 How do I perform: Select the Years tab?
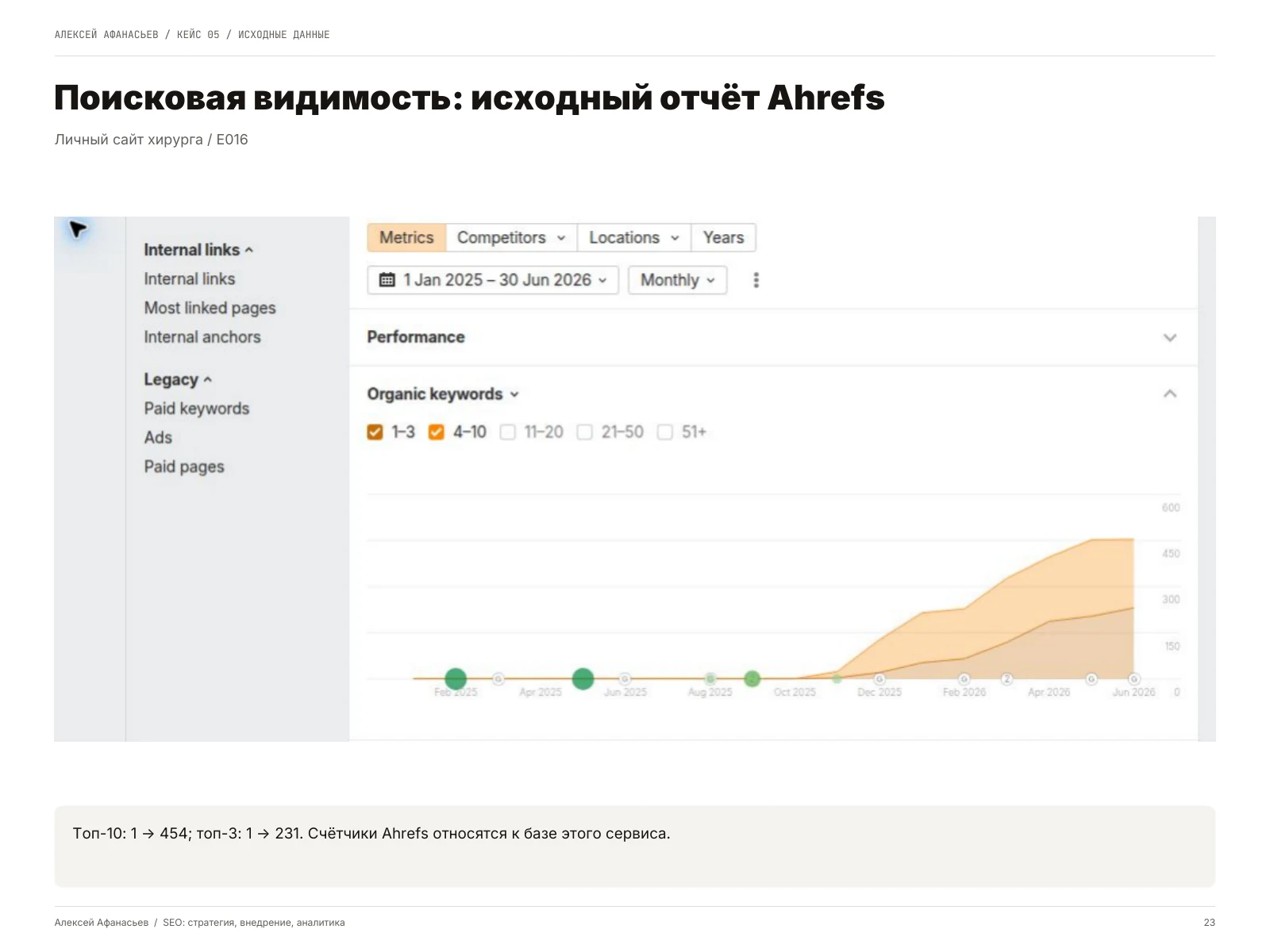[723, 238]
